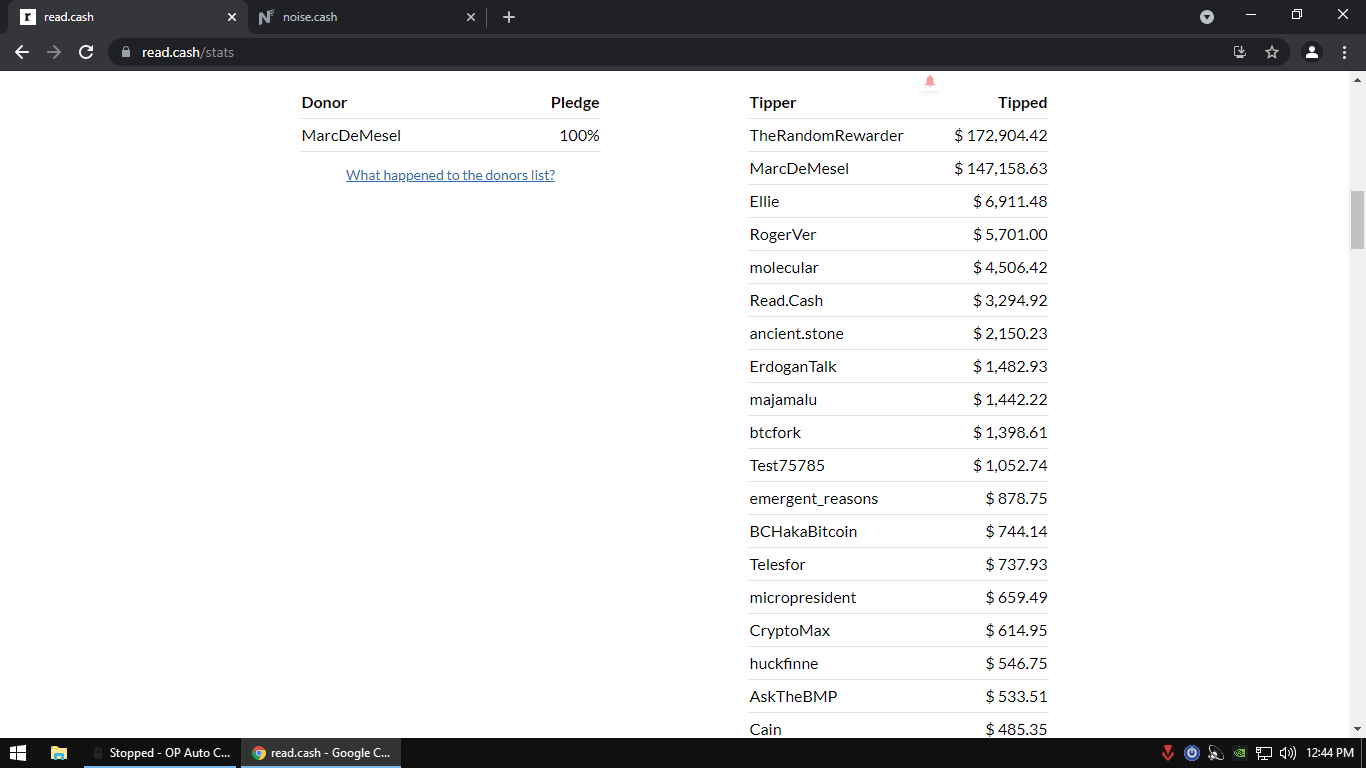Open the Windows Start menu
This screenshot has width=1366, height=768.
pos(18,753)
